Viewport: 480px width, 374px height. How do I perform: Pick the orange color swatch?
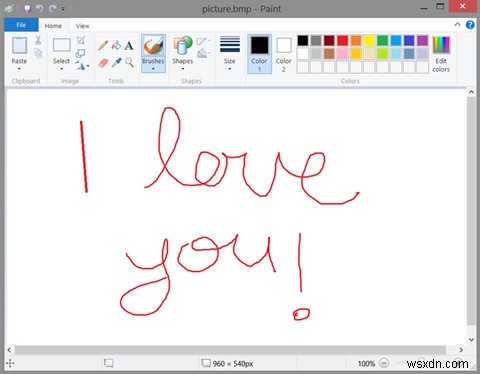point(356,41)
